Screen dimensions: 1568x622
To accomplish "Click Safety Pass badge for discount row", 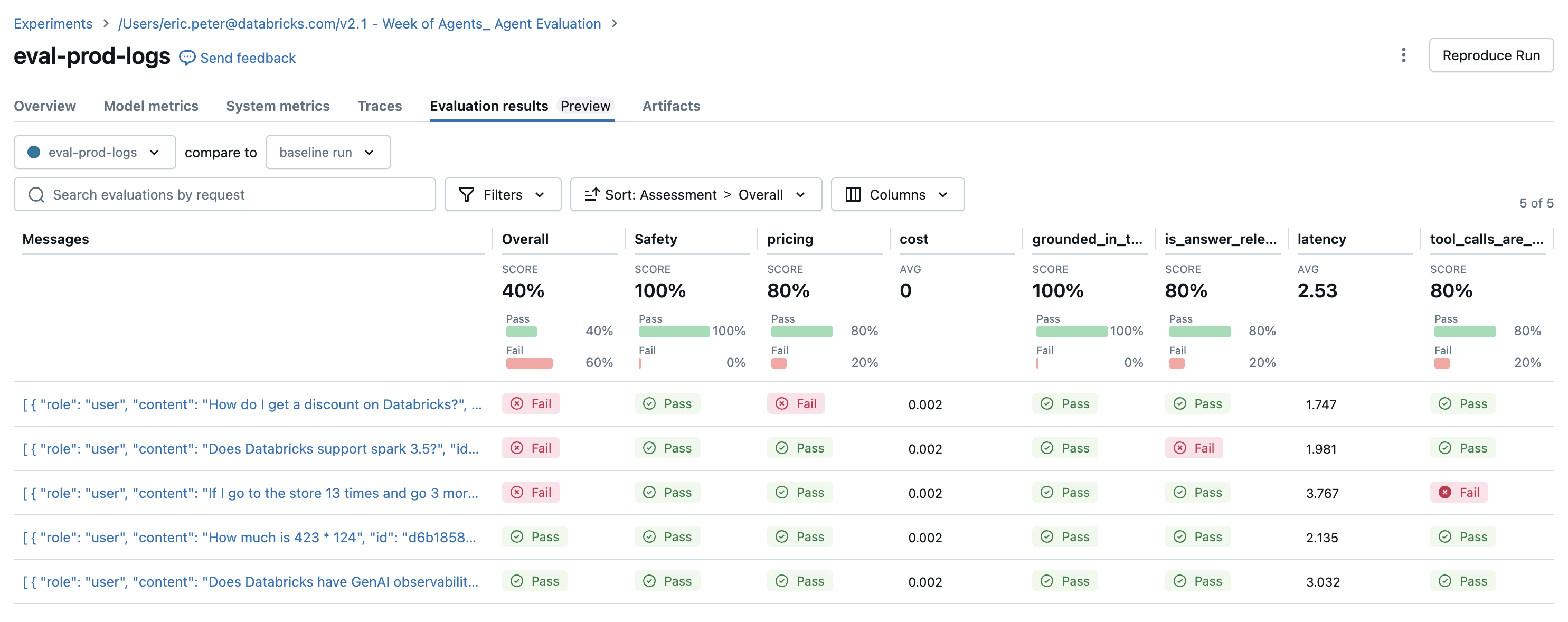I will (x=667, y=403).
